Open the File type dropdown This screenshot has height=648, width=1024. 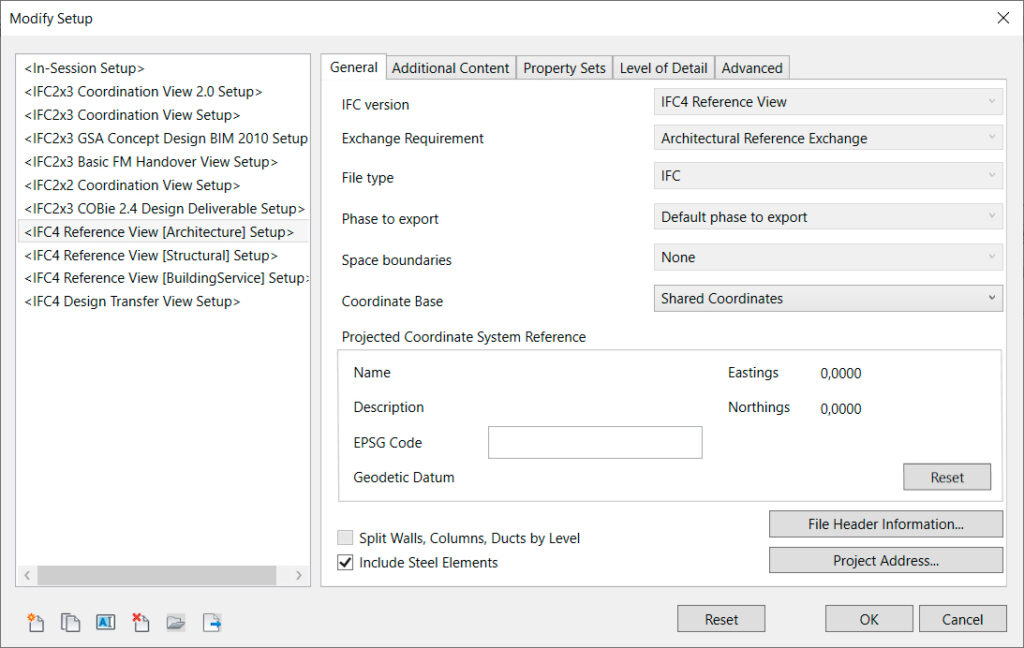pos(827,176)
